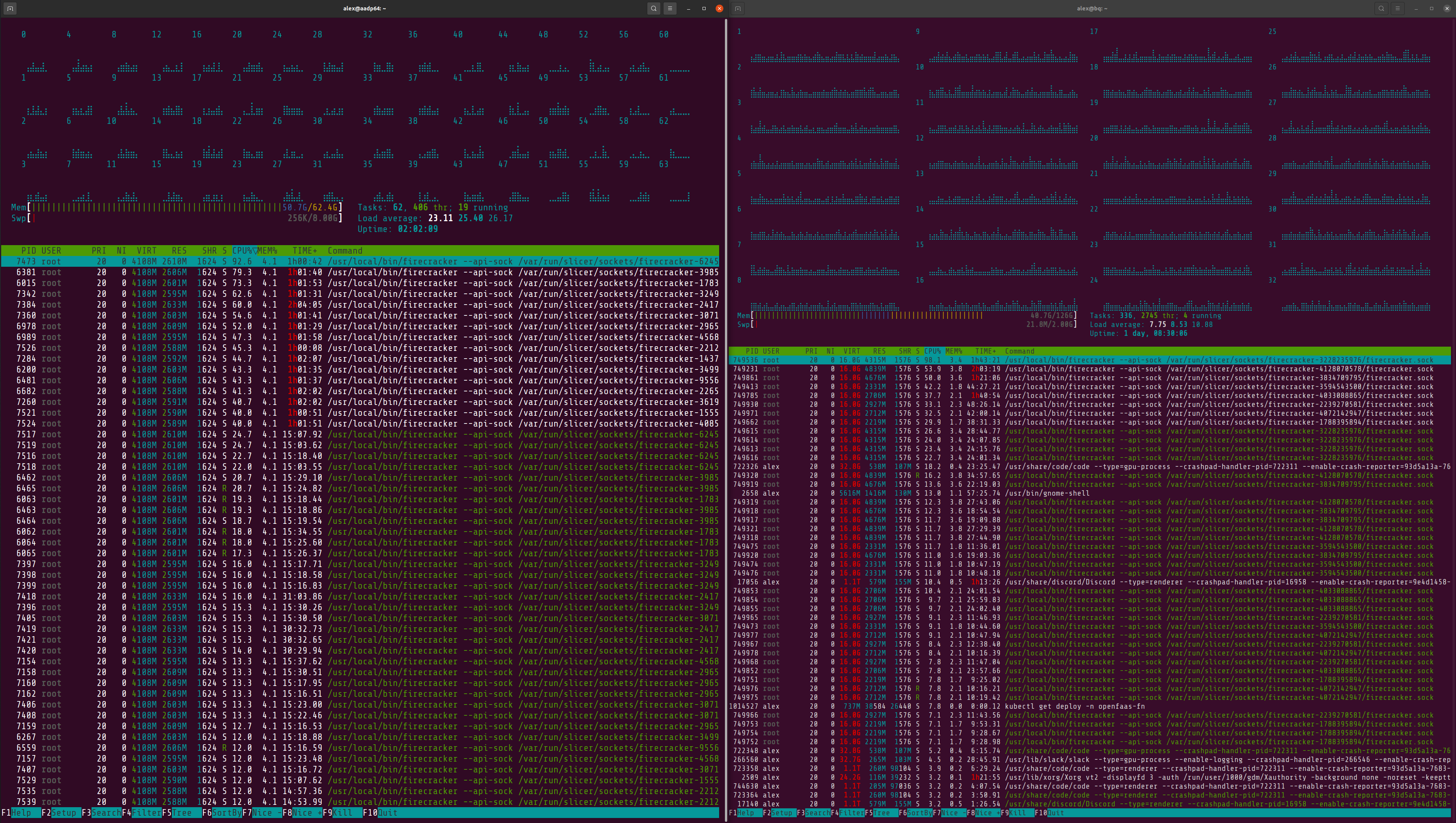Image resolution: width=1456 pixels, height=823 pixels.
Task: Sort by MEM% column header in alex@aadp64 htop
Action: tap(267, 251)
